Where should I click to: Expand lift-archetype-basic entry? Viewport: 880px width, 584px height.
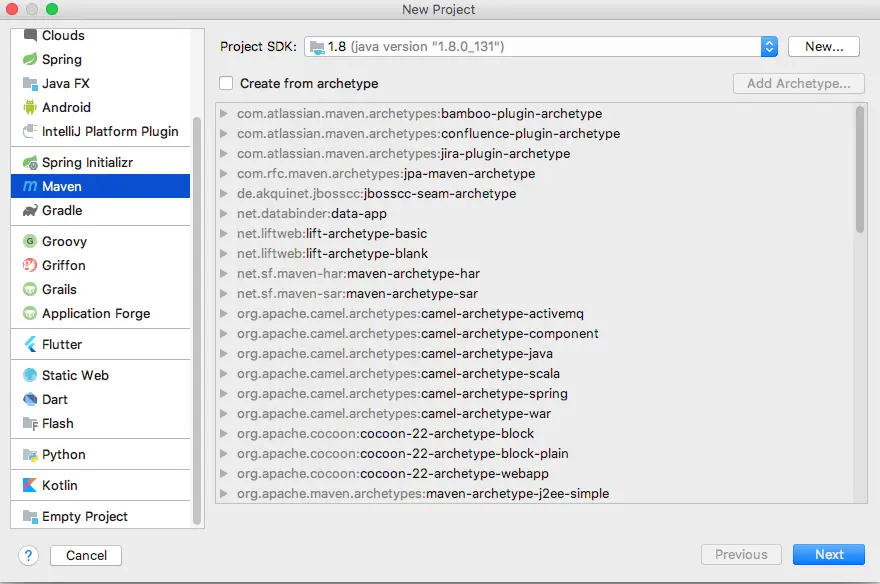click(x=223, y=233)
